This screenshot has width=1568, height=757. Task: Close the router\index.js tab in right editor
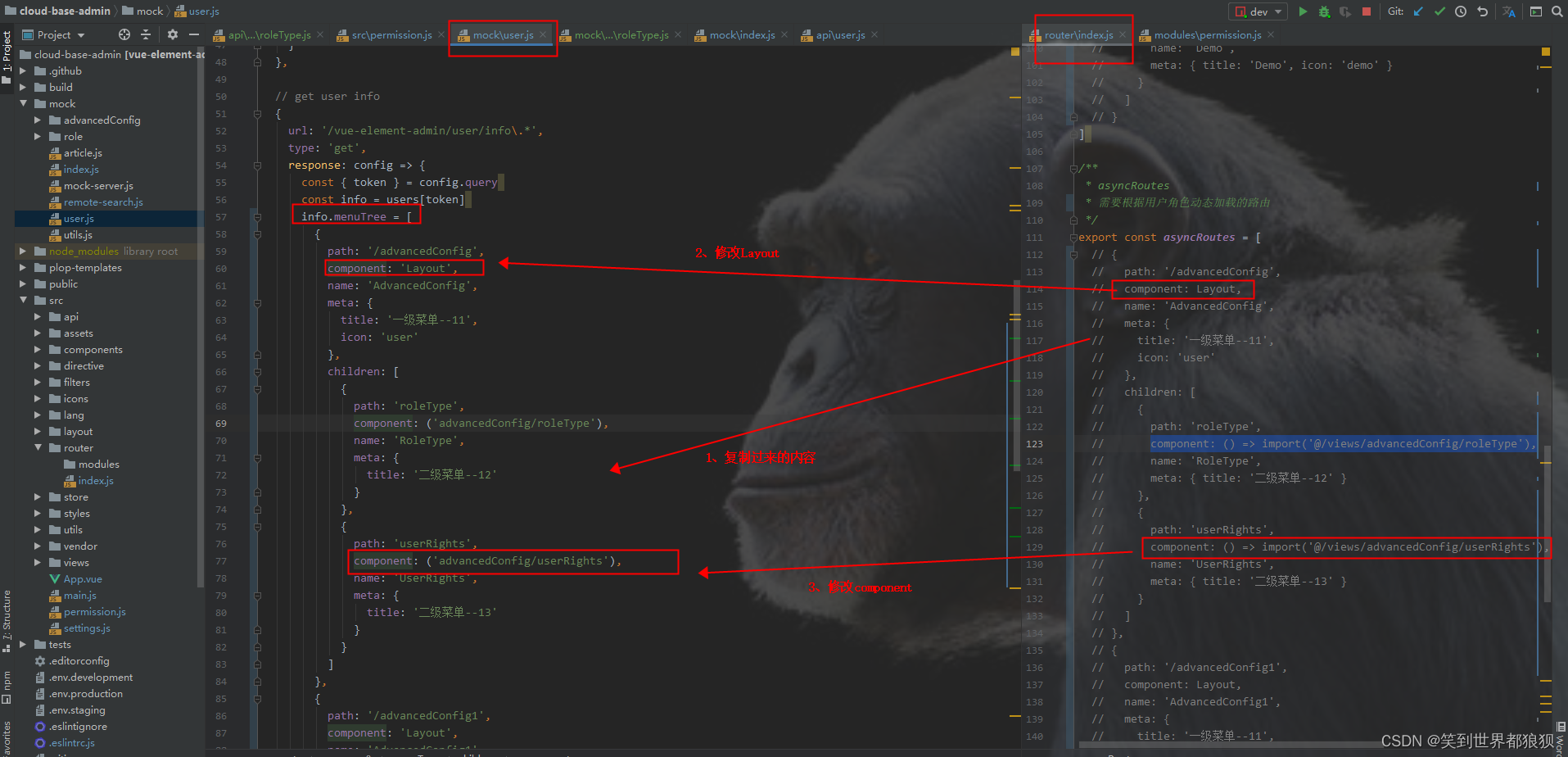(1123, 35)
